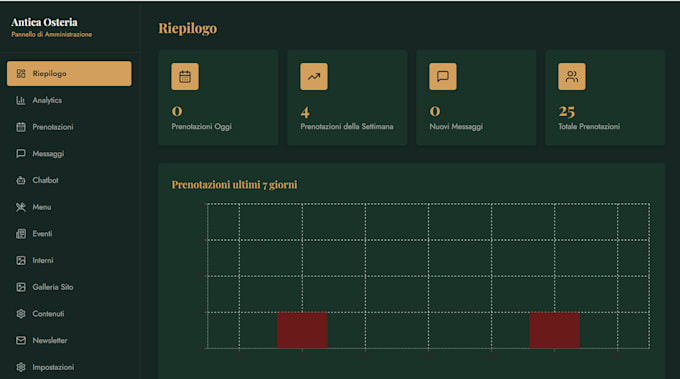The width and height of the screenshot is (680, 379).
Task: Click the Prenotazioni Oggi label
Action: click(202, 127)
